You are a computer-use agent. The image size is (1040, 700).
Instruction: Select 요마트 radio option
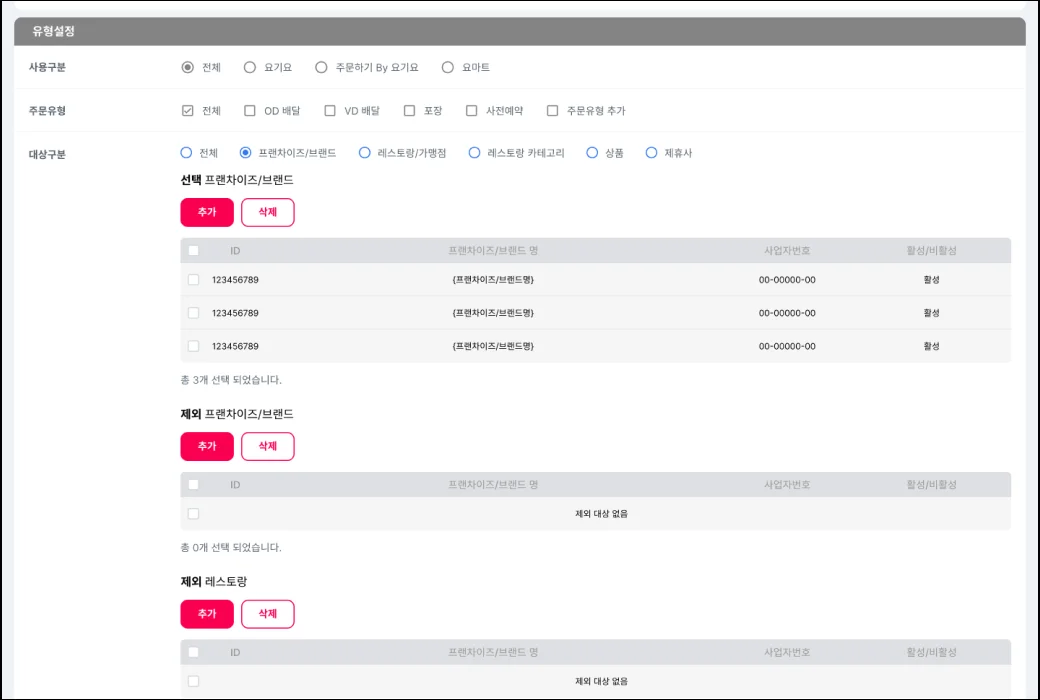448,67
